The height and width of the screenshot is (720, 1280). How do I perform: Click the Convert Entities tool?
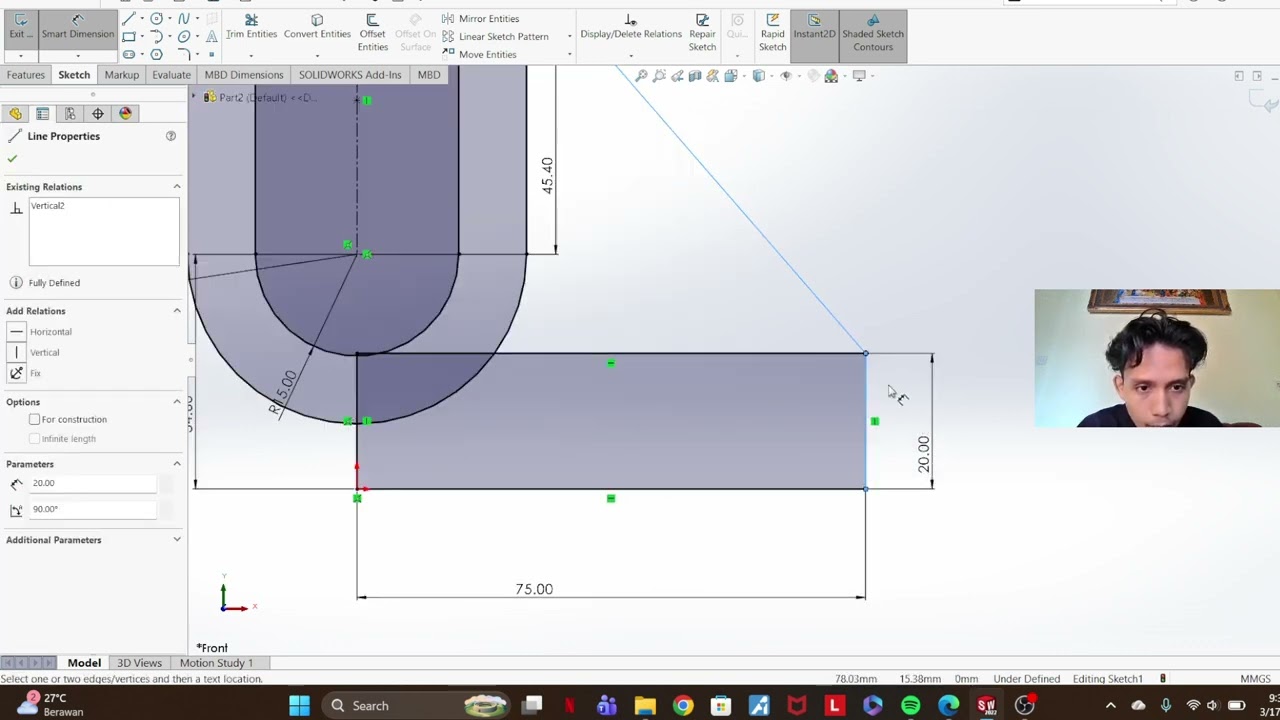(x=317, y=27)
